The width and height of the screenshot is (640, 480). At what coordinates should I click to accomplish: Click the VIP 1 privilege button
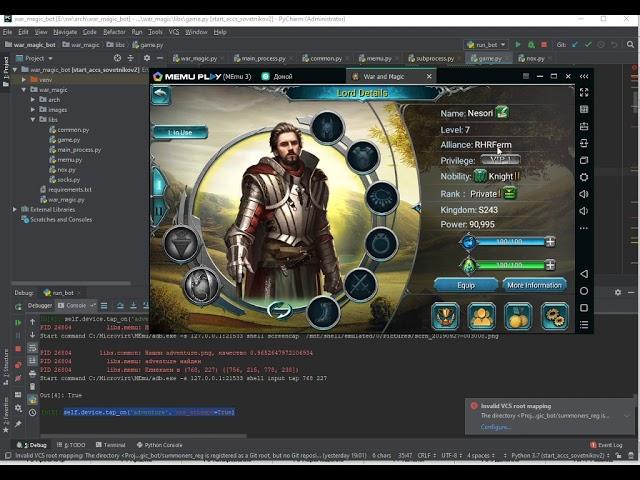pyautogui.click(x=500, y=160)
